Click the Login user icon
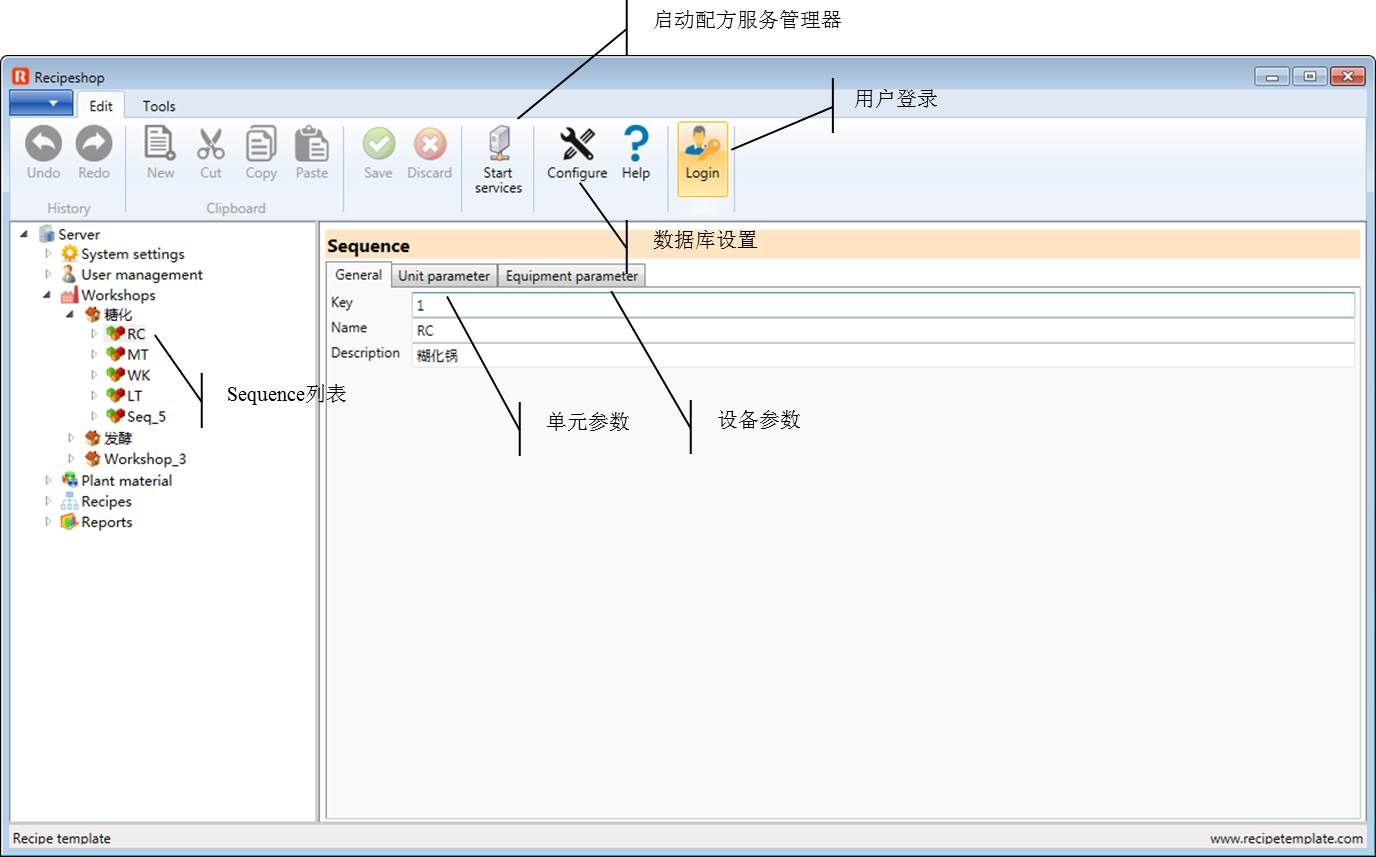The width and height of the screenshot is (1376, 857). point(702,144)
